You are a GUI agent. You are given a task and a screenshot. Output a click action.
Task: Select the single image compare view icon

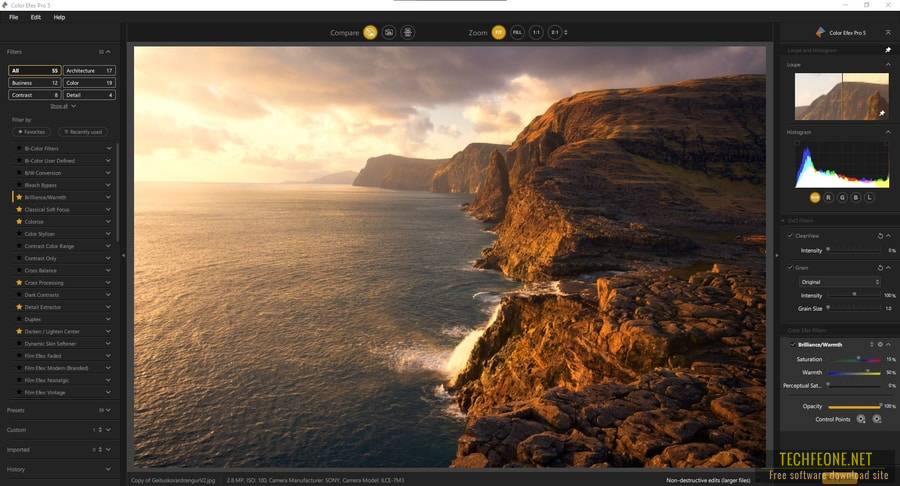[370, 33]
